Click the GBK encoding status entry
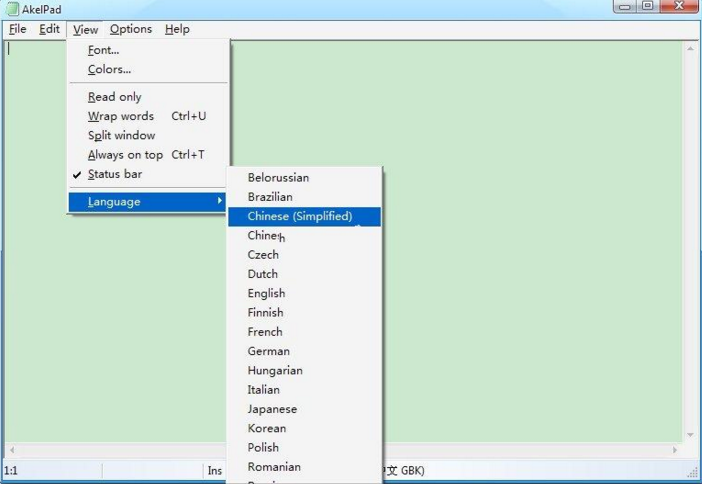The width and height of the screenshot is (702, 484). click(403, 471)
